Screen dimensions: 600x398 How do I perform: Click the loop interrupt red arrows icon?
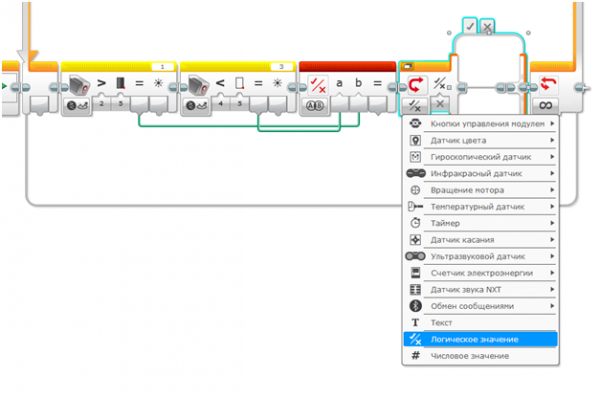(x=548, y=84)
